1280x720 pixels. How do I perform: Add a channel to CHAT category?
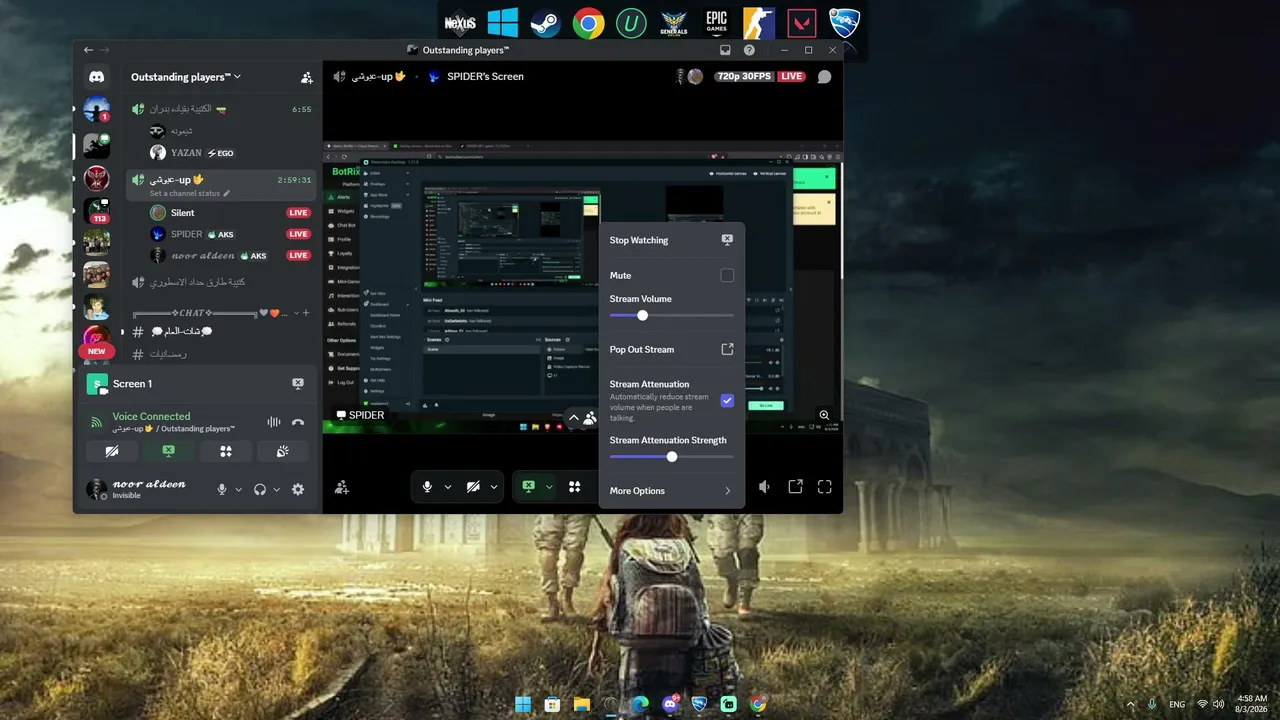point(306,313)
